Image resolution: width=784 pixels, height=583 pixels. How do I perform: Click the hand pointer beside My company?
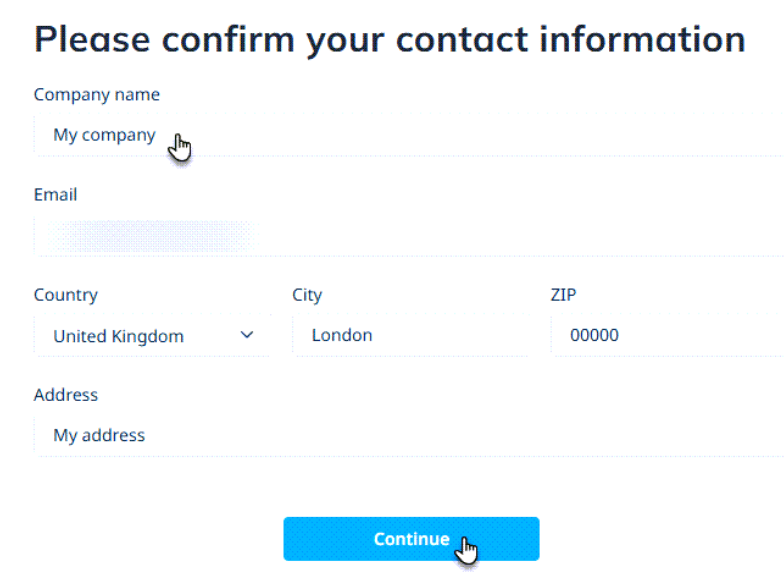coord(180,148)
